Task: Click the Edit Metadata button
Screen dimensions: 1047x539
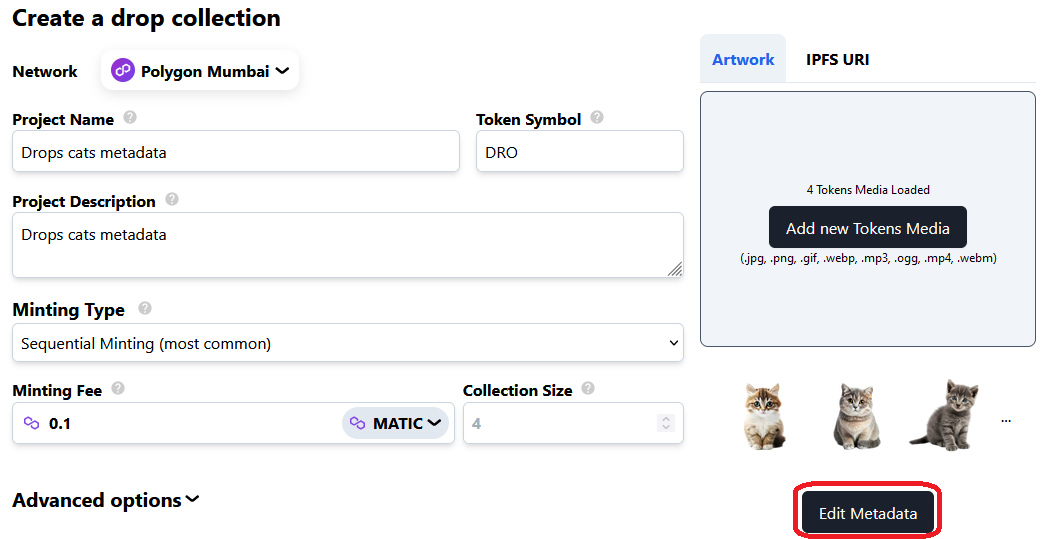Action: (x=867, y=513)
